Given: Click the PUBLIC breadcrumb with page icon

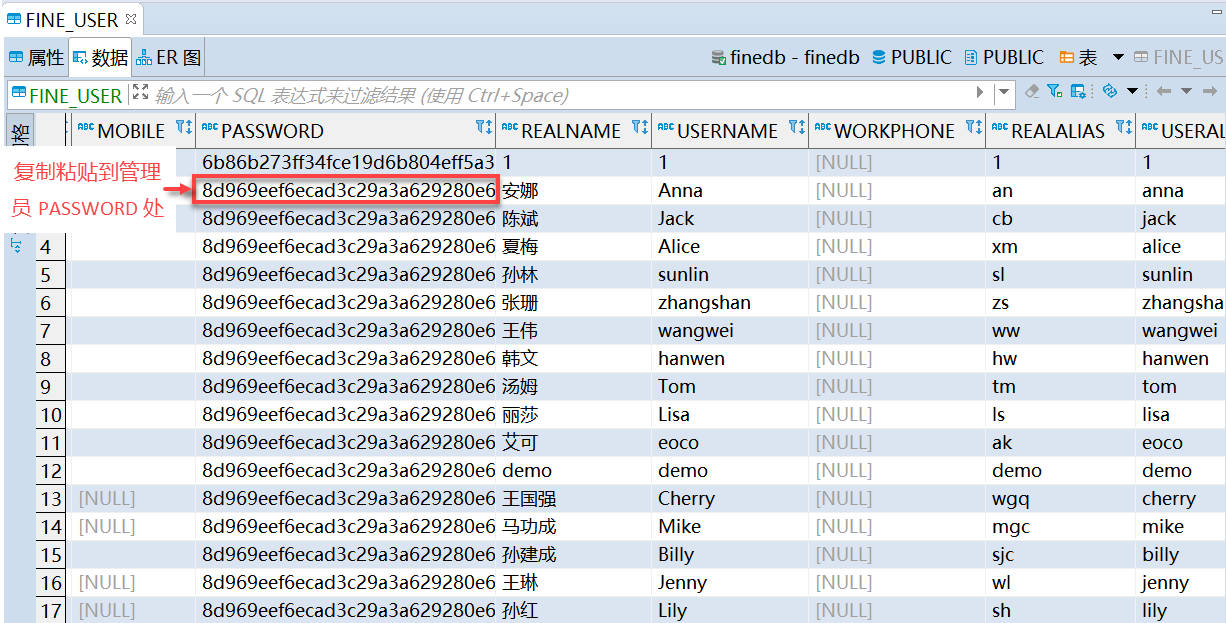Looking at the screenshot, I should pos(1003,58).
